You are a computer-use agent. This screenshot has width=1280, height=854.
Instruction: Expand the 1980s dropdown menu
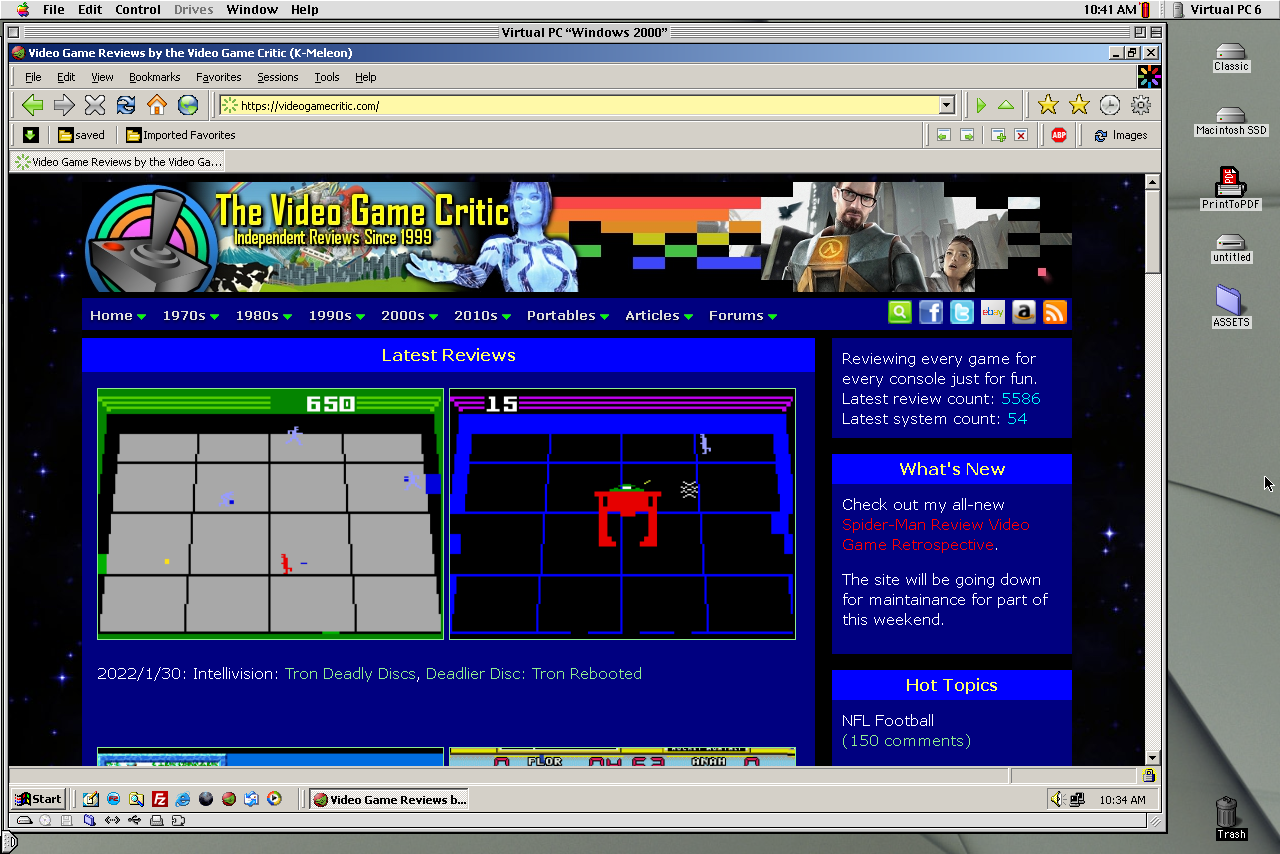point(264,315)
